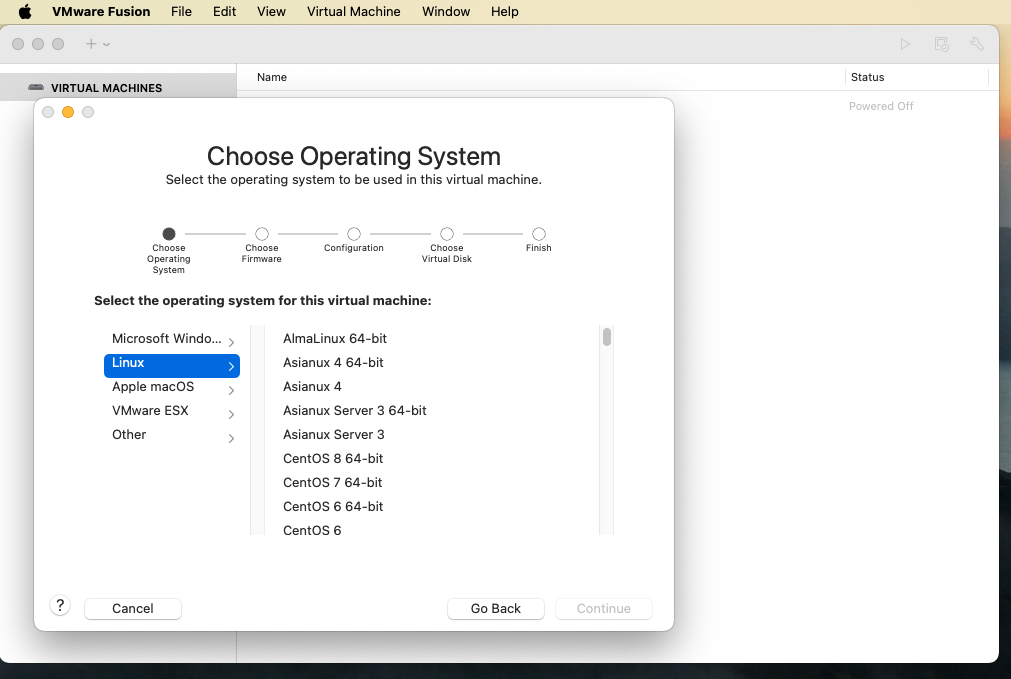Select CentOS 6 64-bit
Viewport: 1011px width, 679px height.
[x=333, y=507]
